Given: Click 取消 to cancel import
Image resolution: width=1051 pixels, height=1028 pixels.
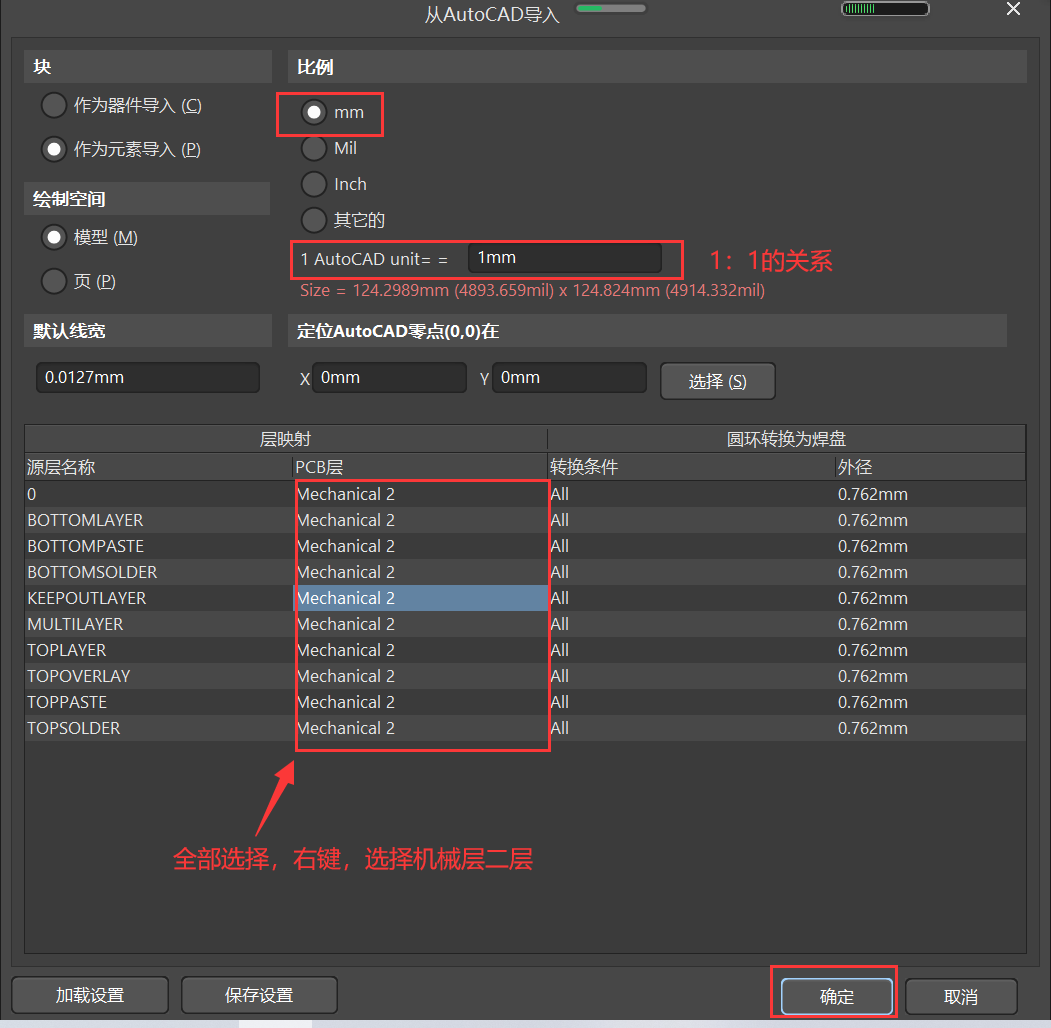Looking at the screenshot, I should click(961, 997).
